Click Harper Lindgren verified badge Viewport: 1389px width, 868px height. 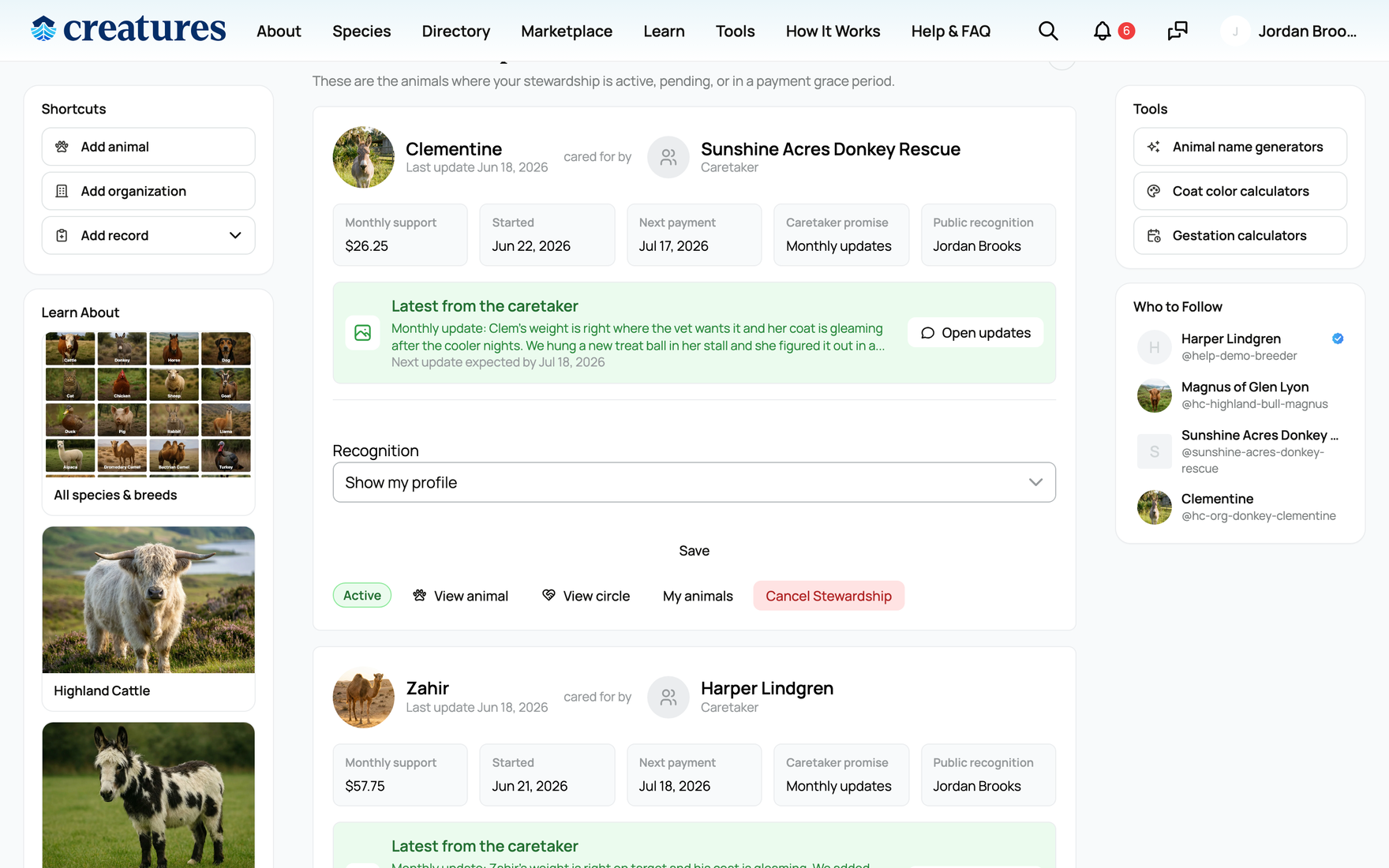click(1338, 339)
